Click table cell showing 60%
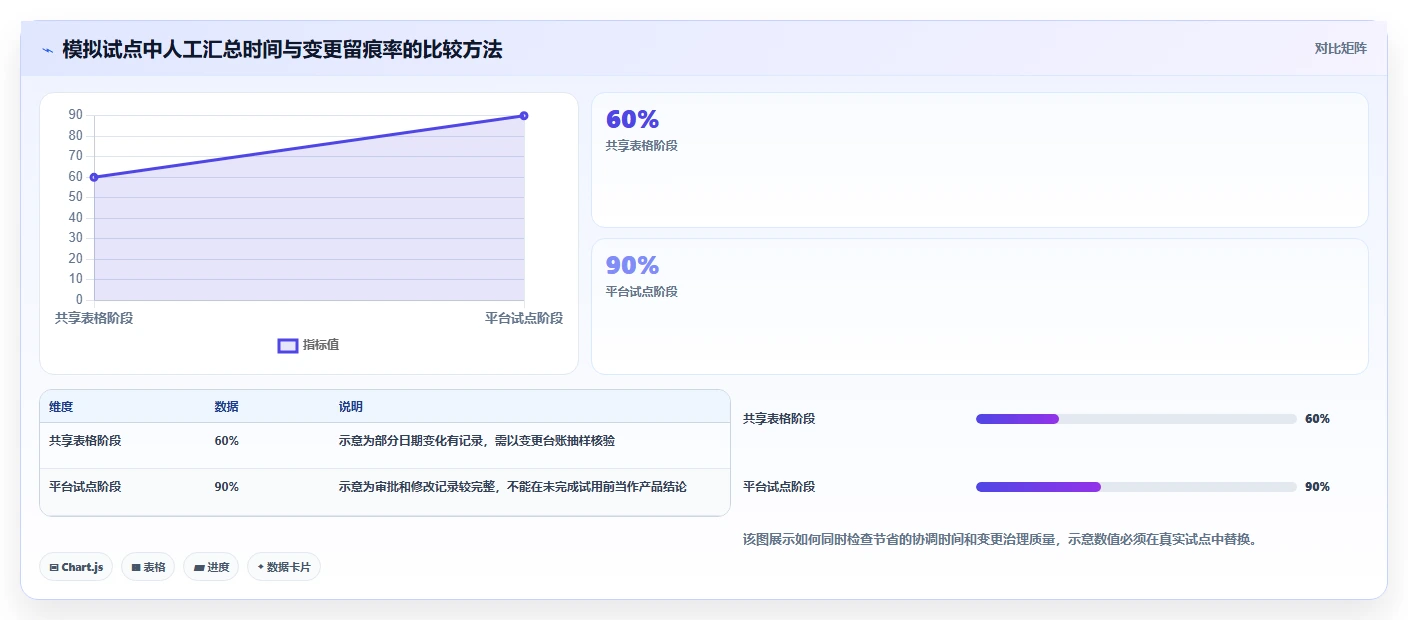Image resolution: width=1408 pixels, height=620 pixels. click(226, 440)
